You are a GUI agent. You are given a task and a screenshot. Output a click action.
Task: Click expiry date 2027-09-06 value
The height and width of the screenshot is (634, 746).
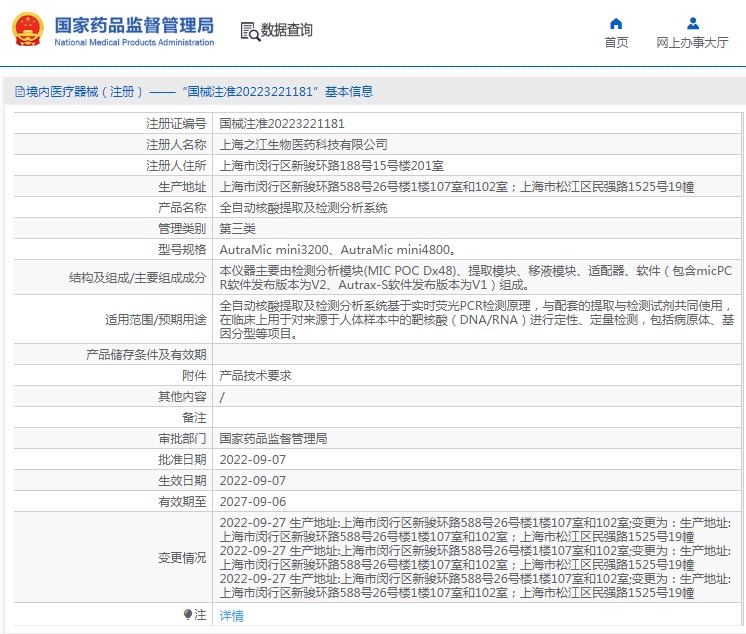[252, 502]
